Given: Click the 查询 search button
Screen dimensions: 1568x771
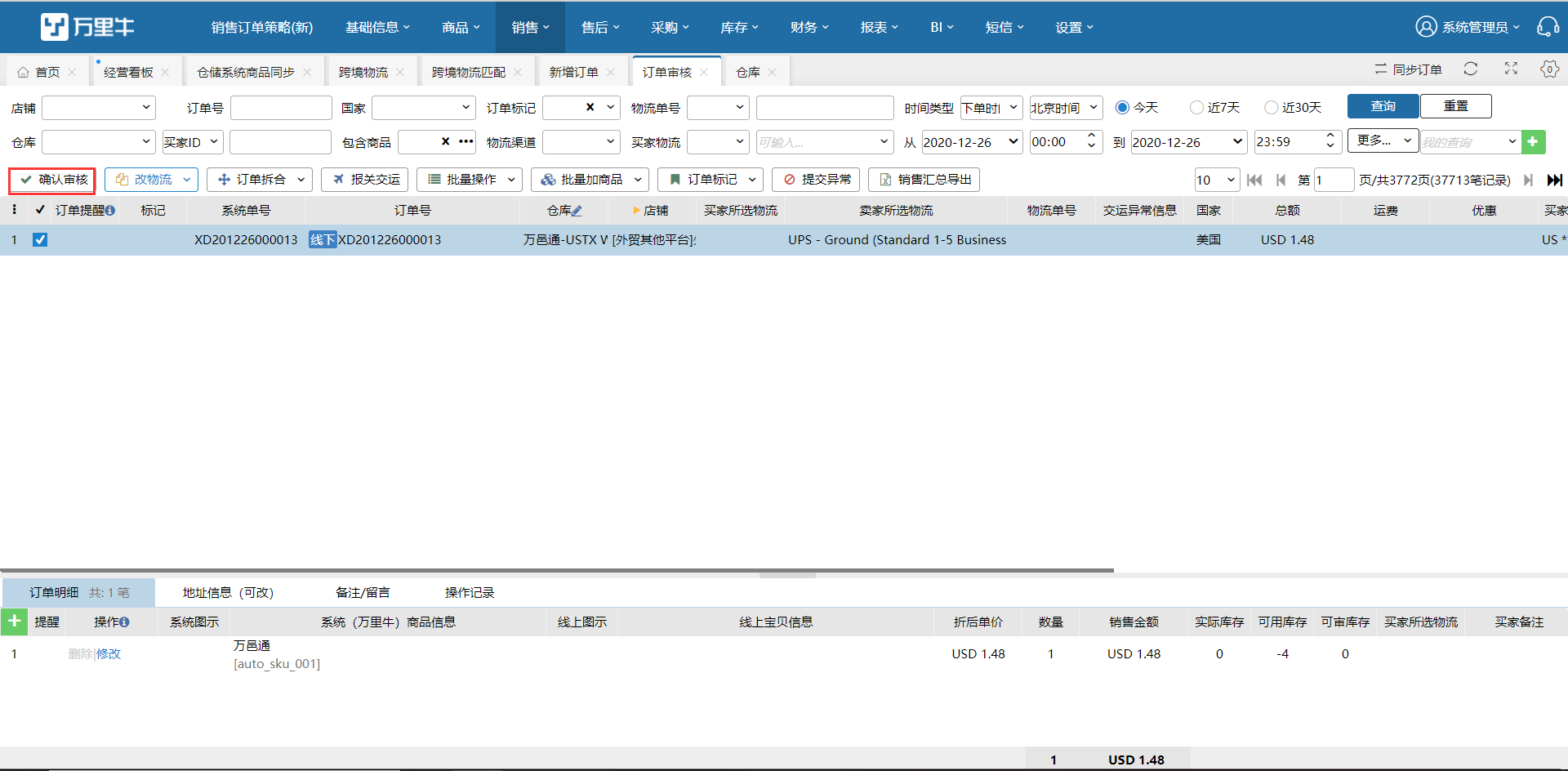Looking at the screenshot, I should (1383, 106).
